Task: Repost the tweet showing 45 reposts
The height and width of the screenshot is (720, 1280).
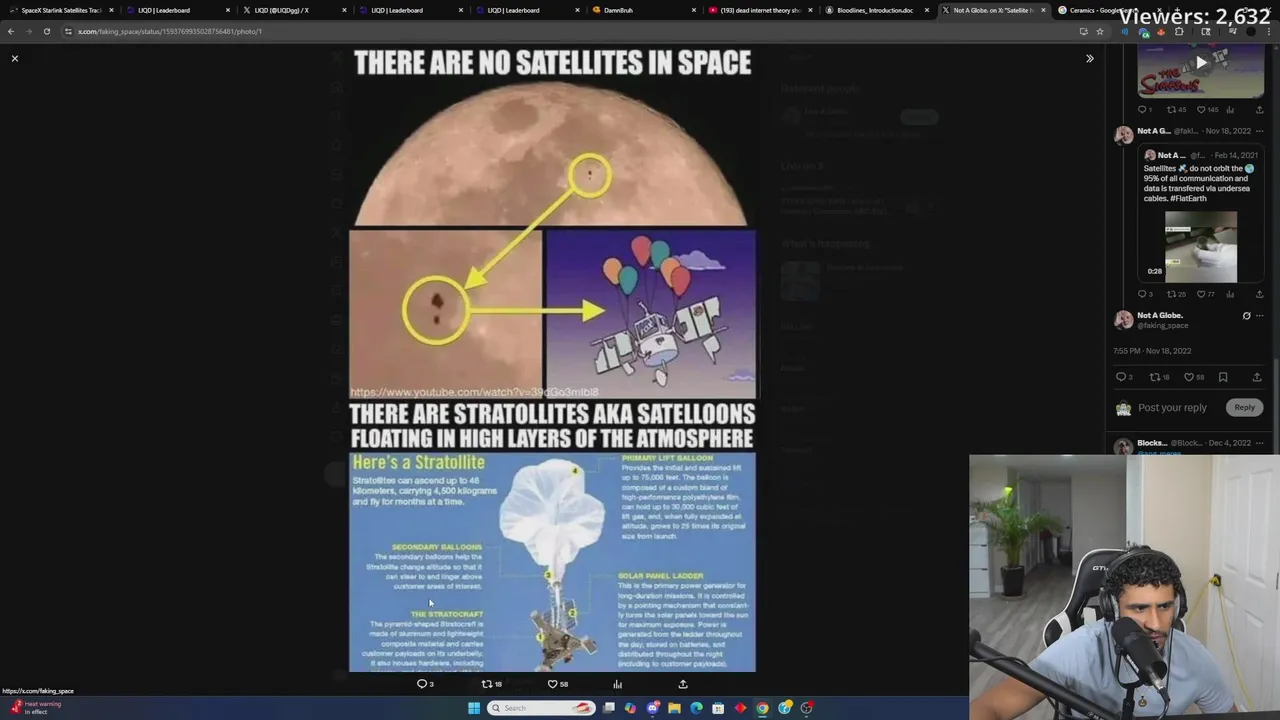Action: tap(1171, 110)
